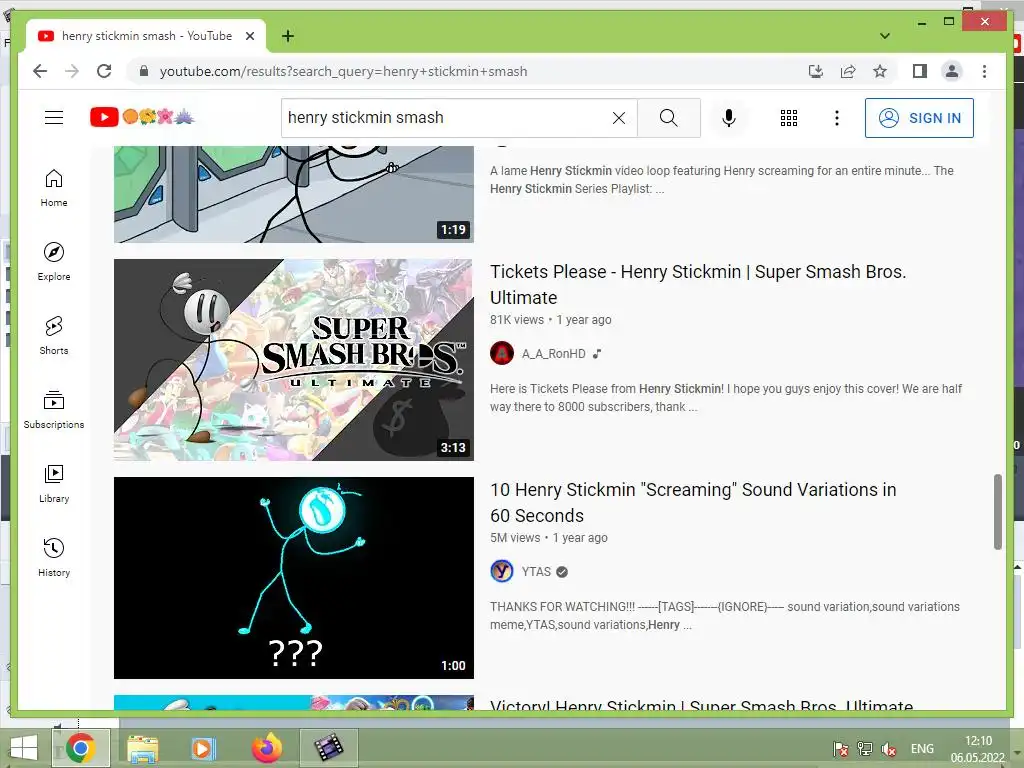The height and width of the screenshot is (768, 1024).
Task: Open the 1:19 stickman video thumbnail
Action: [x=294, y=194]
